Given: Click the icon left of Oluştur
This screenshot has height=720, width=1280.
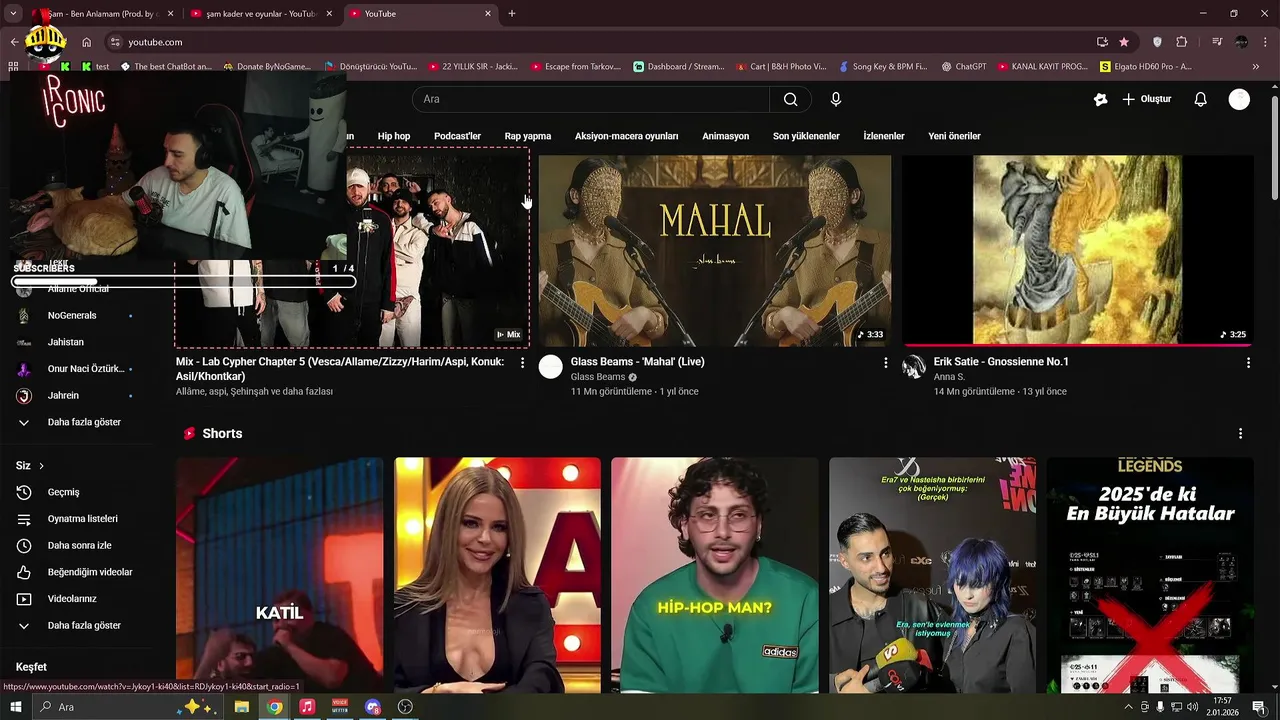Looking at the screenshot, I should point(1101,99).
